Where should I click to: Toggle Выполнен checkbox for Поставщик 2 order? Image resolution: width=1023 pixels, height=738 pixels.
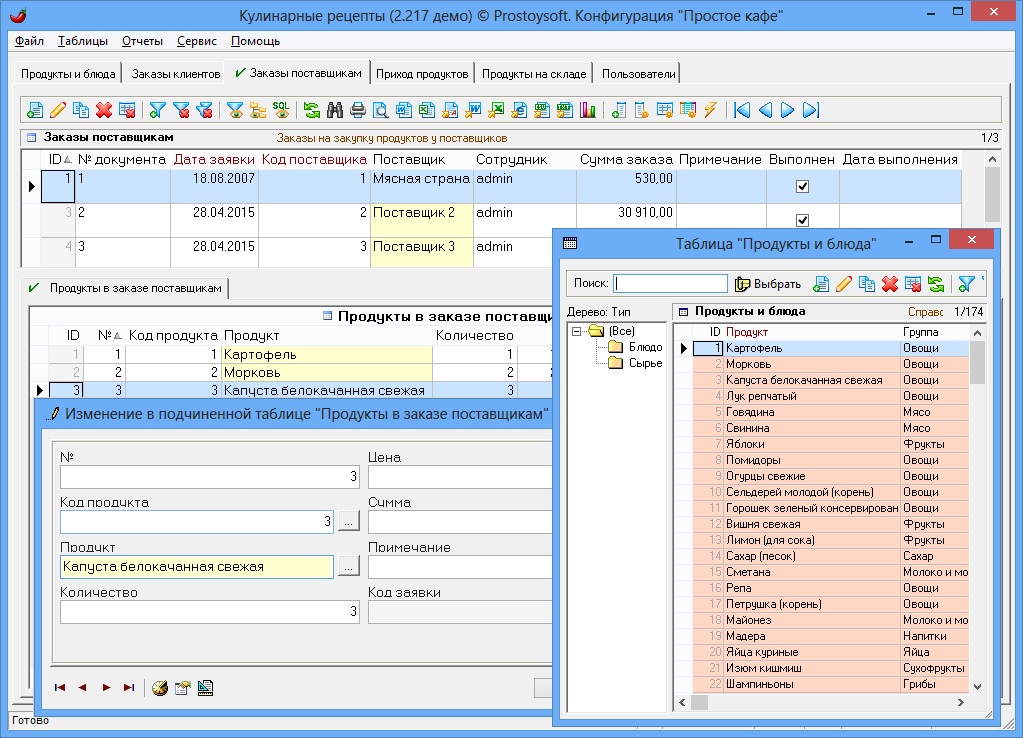tap(802, 220)
